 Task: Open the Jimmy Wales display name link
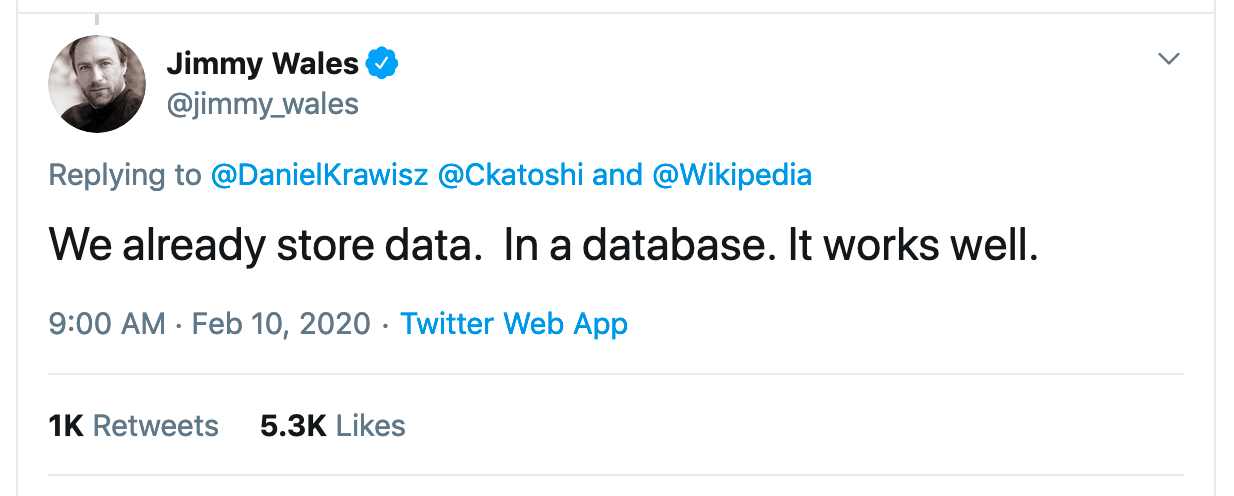262,65
